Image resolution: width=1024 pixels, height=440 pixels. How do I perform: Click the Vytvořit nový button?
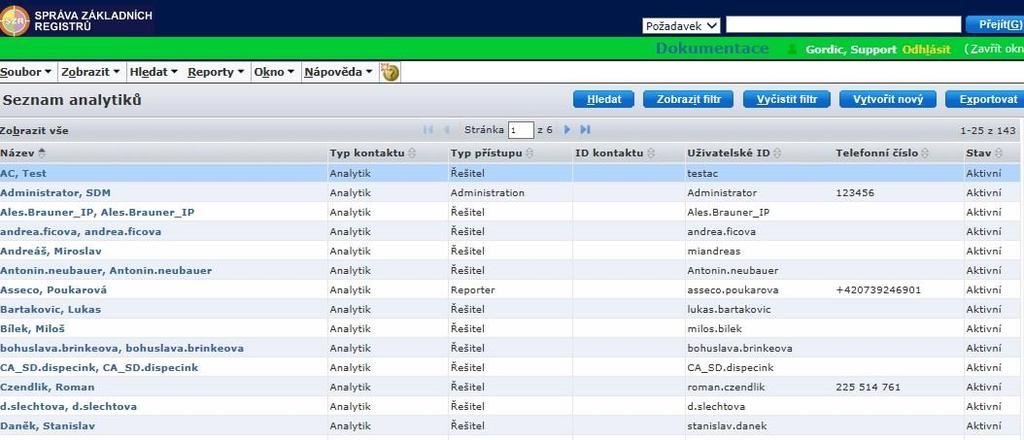tap(888, 99)
